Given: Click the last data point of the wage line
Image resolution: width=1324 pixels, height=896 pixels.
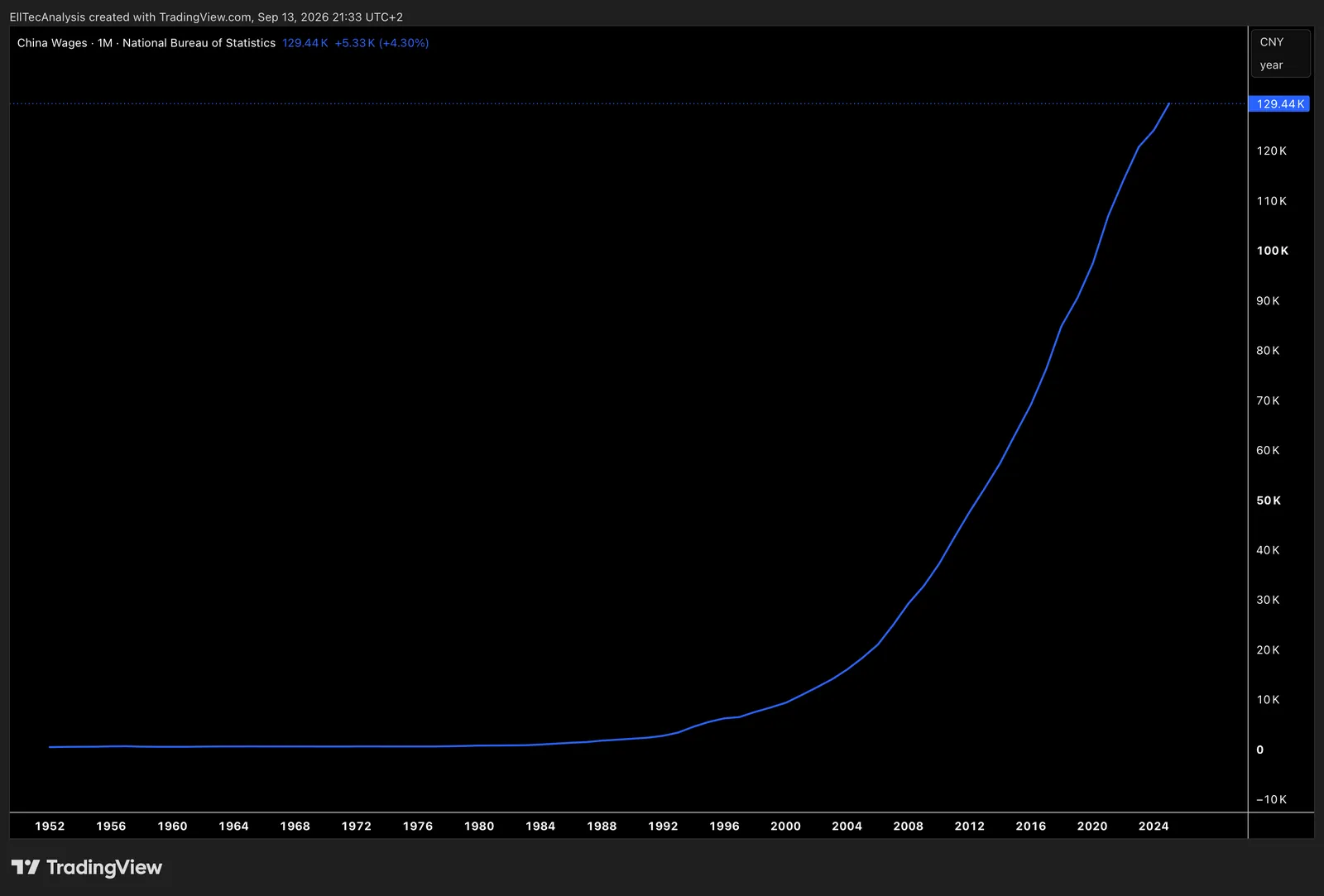Looking at the screenshot, I should 1169,104.
